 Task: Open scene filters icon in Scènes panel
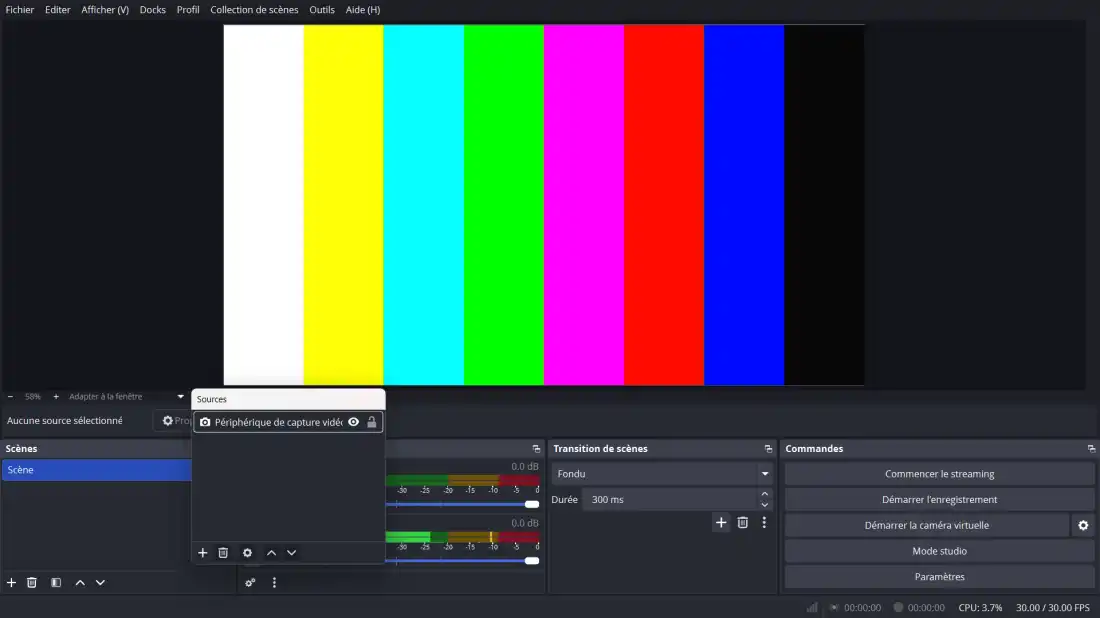[56, 583]
